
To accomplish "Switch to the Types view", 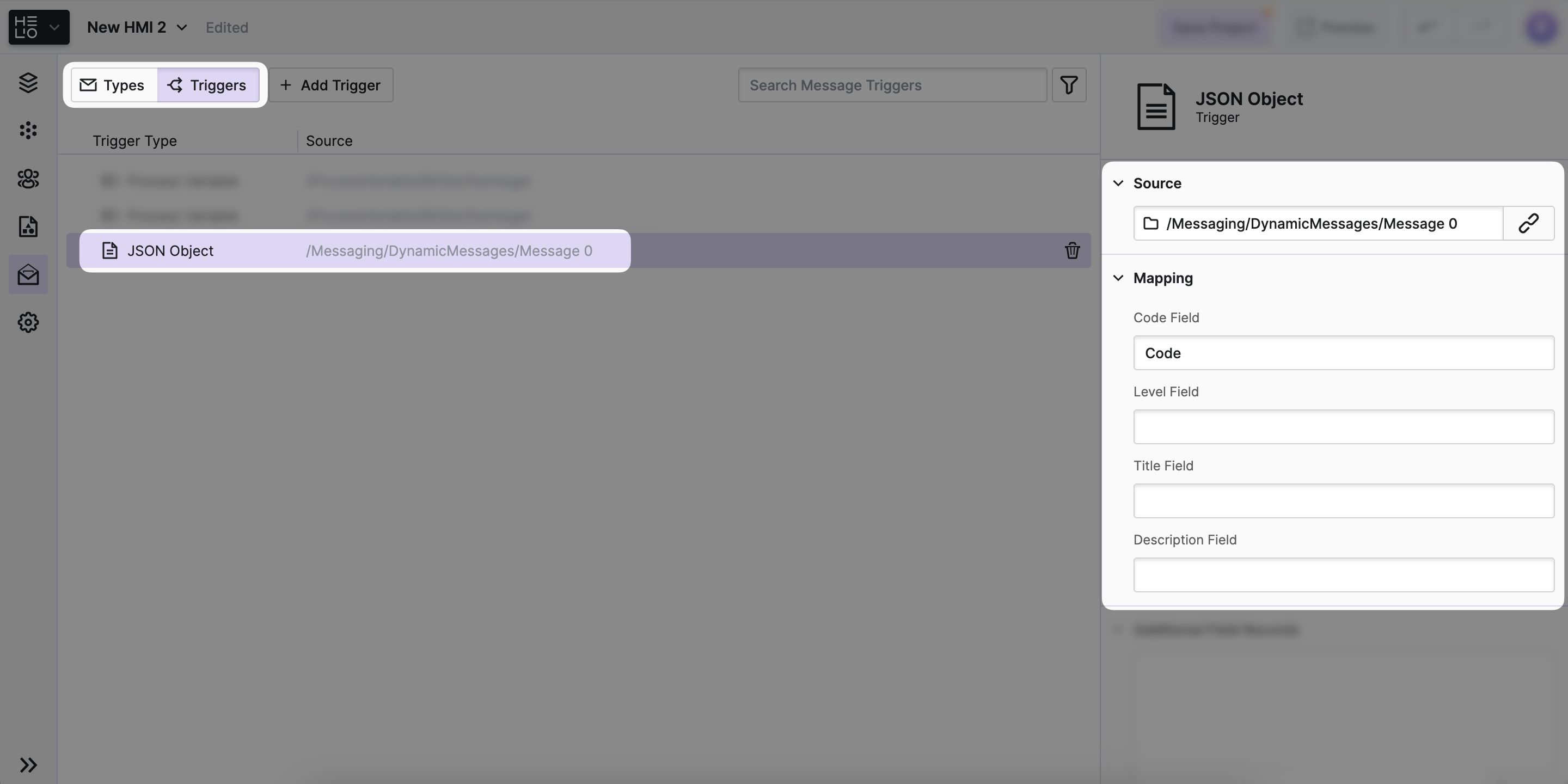I will 113,85.
